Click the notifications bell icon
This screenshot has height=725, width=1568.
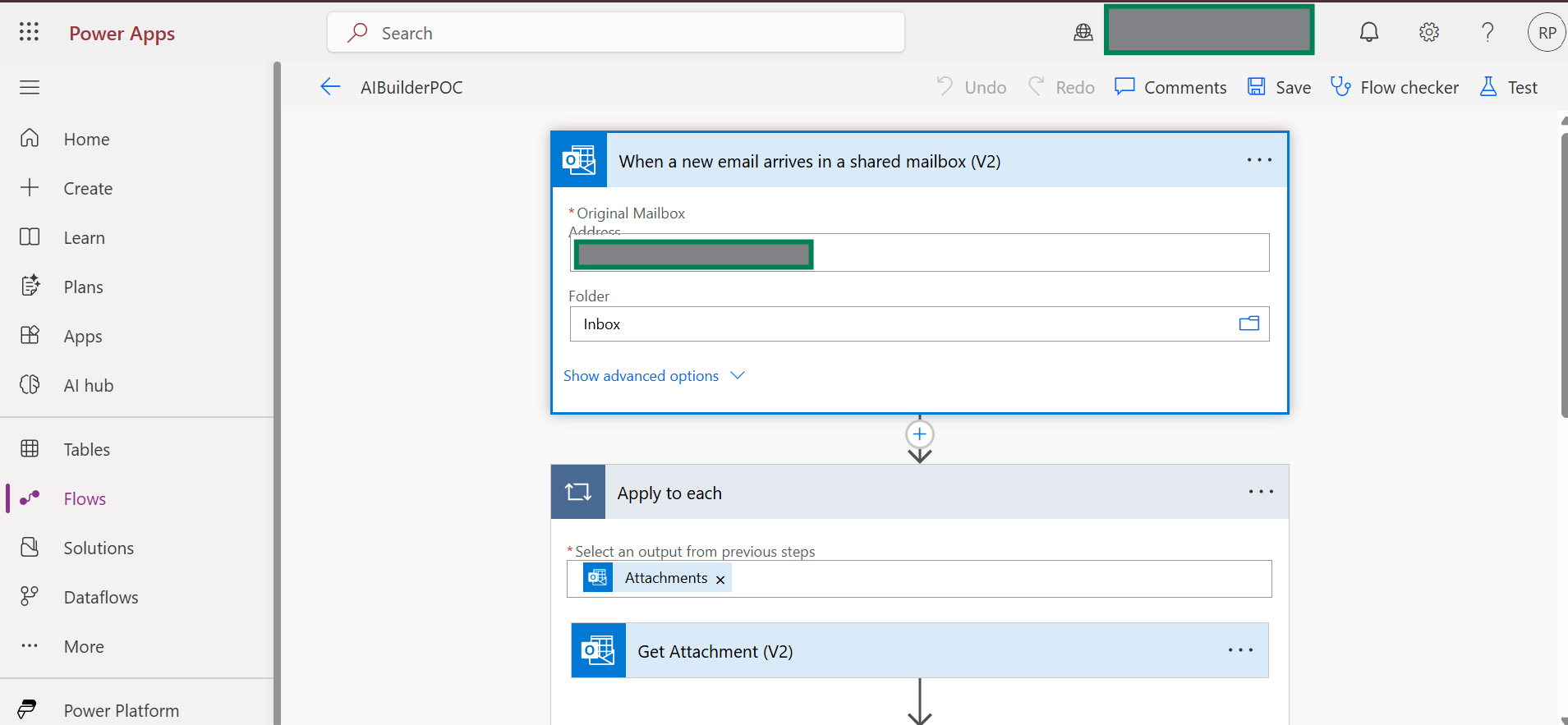pyautogui.click(x=1368, y=32)
